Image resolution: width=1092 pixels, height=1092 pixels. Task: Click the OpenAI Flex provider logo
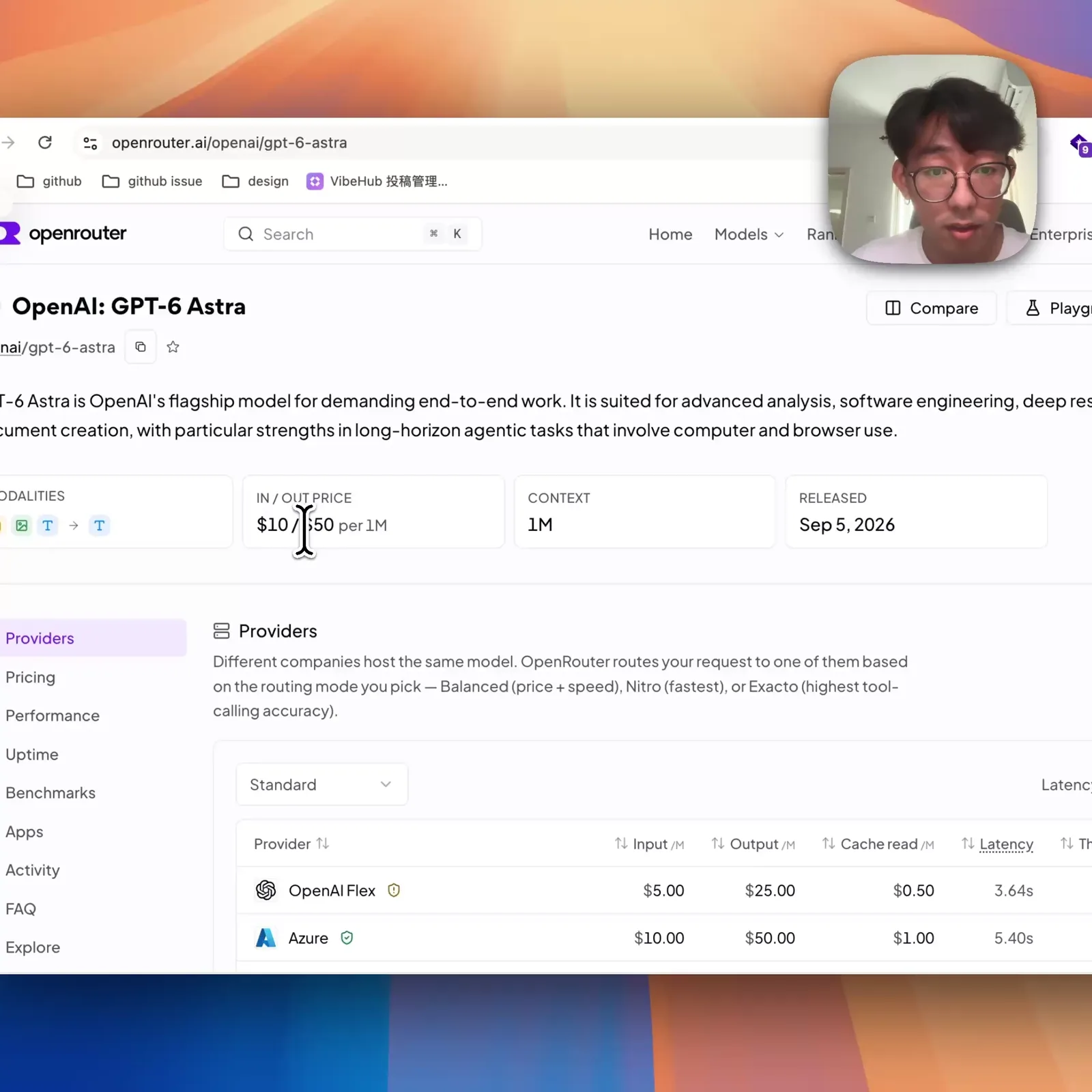tap(266, 890)
